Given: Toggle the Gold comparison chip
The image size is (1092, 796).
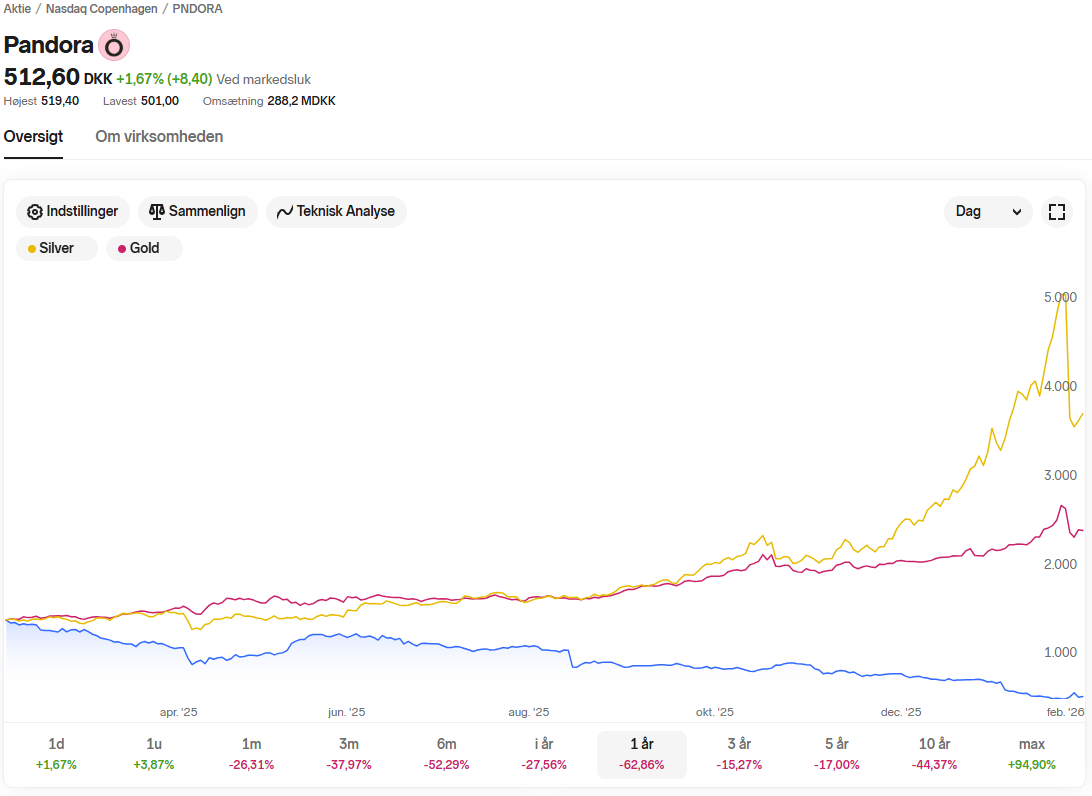Looking at the screenshot, I should coord(144,249).
